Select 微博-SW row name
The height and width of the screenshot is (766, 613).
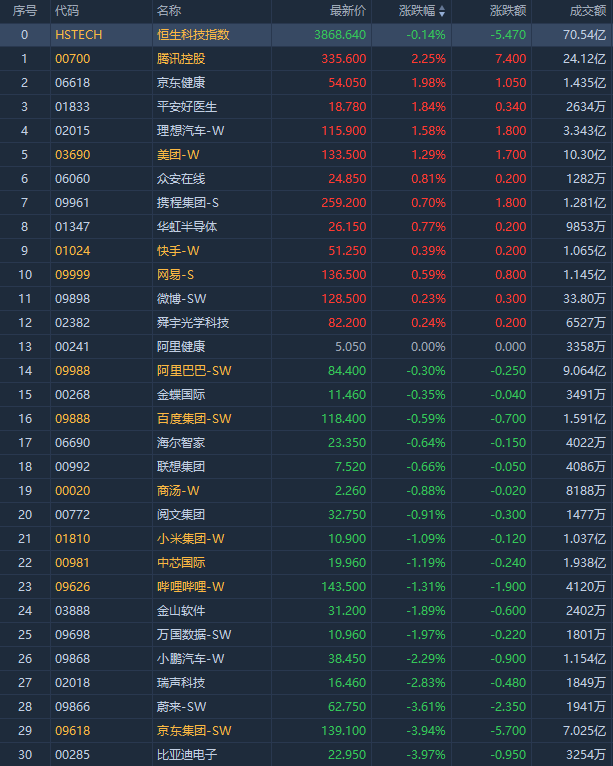point(182,298)
